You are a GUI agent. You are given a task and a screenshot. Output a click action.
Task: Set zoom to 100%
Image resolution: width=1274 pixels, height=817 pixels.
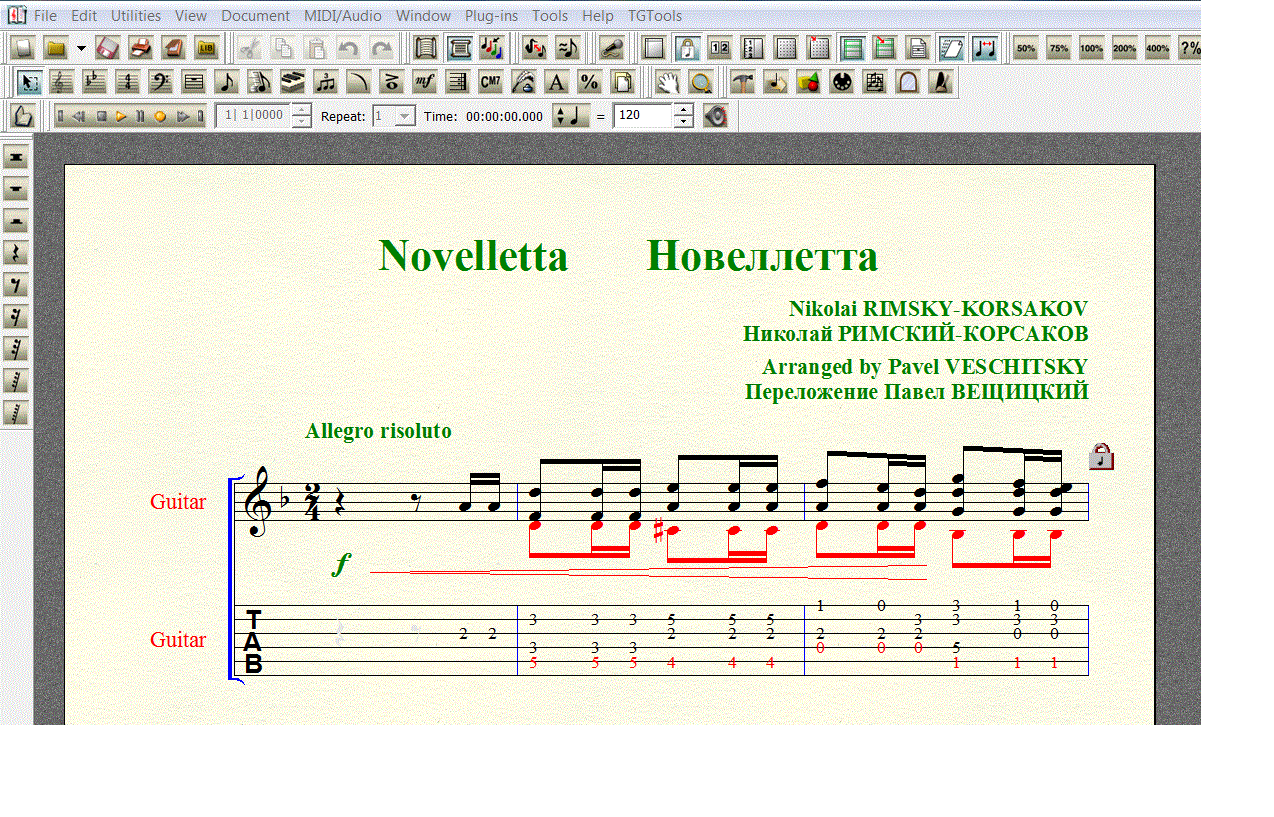coord(1091,48)
